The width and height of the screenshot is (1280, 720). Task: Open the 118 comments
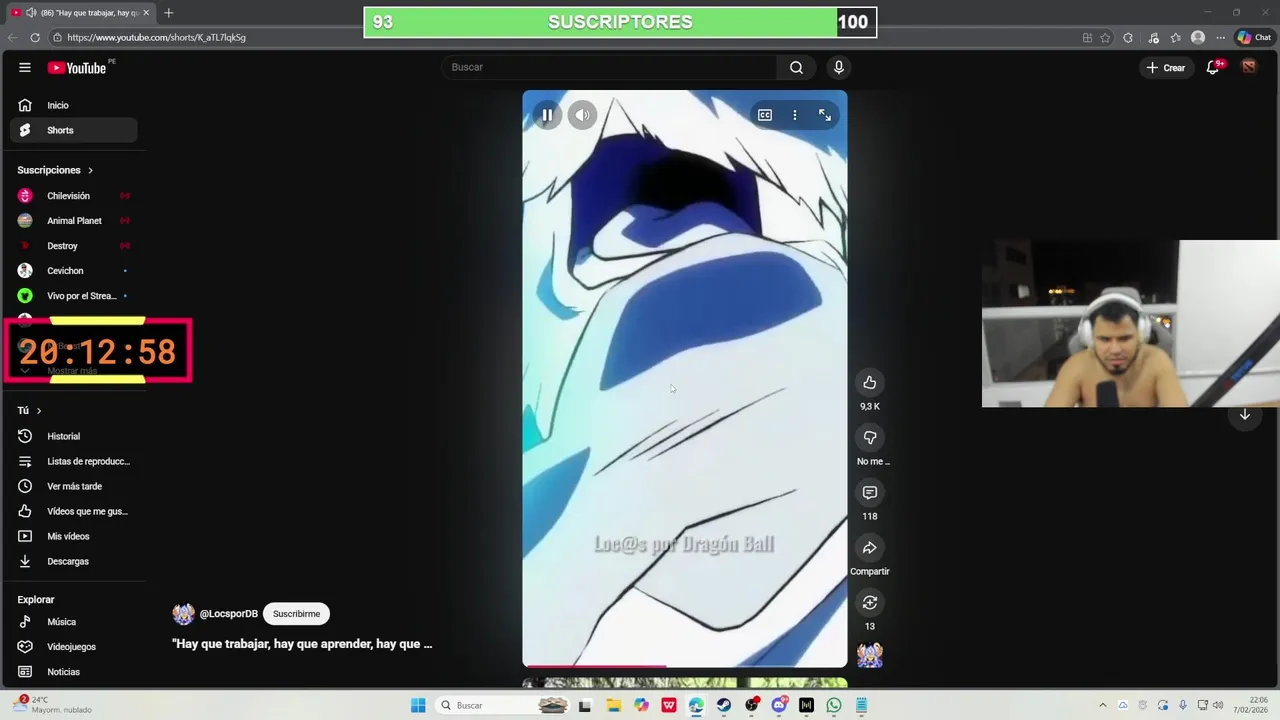point(870,492)
